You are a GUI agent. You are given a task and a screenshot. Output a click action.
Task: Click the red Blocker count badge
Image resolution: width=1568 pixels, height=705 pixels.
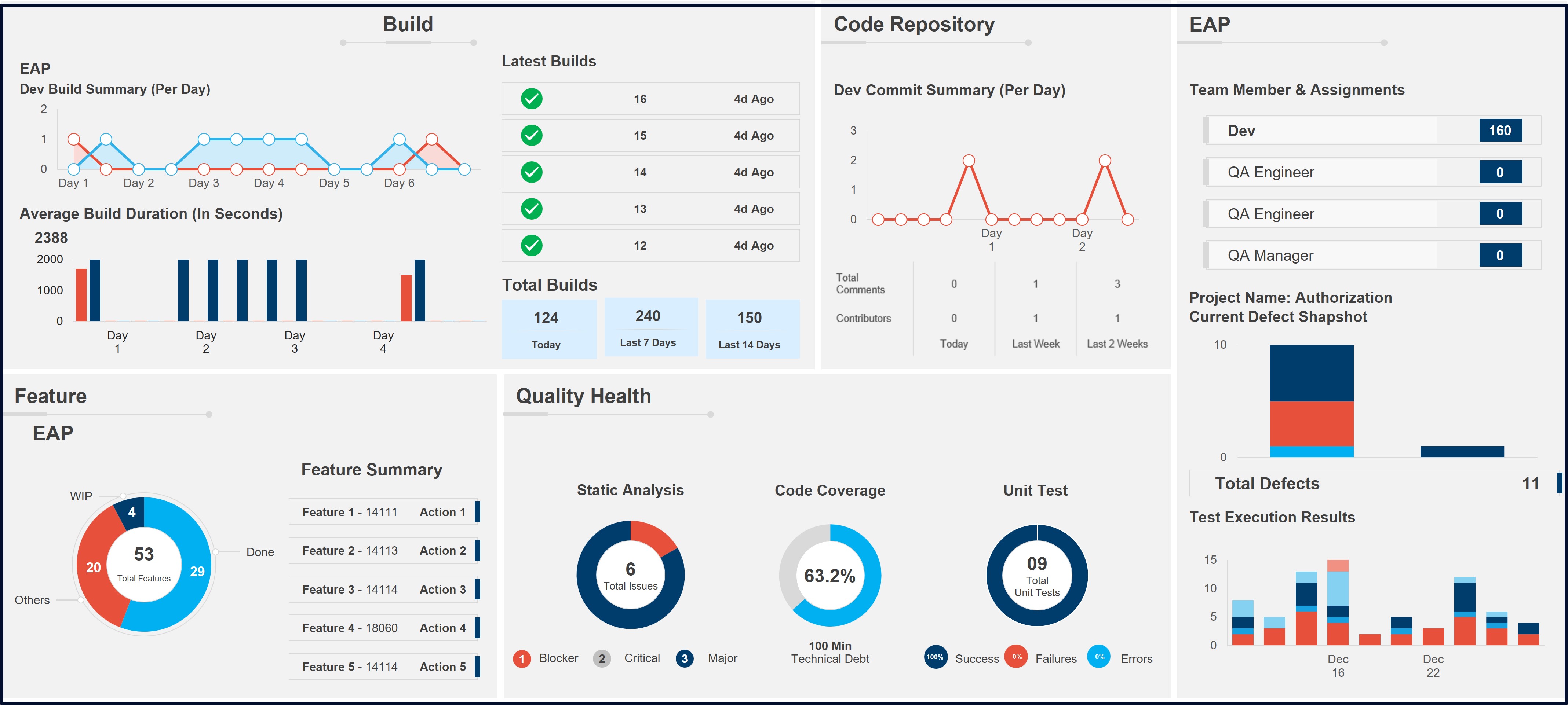(x=522, y=659)
